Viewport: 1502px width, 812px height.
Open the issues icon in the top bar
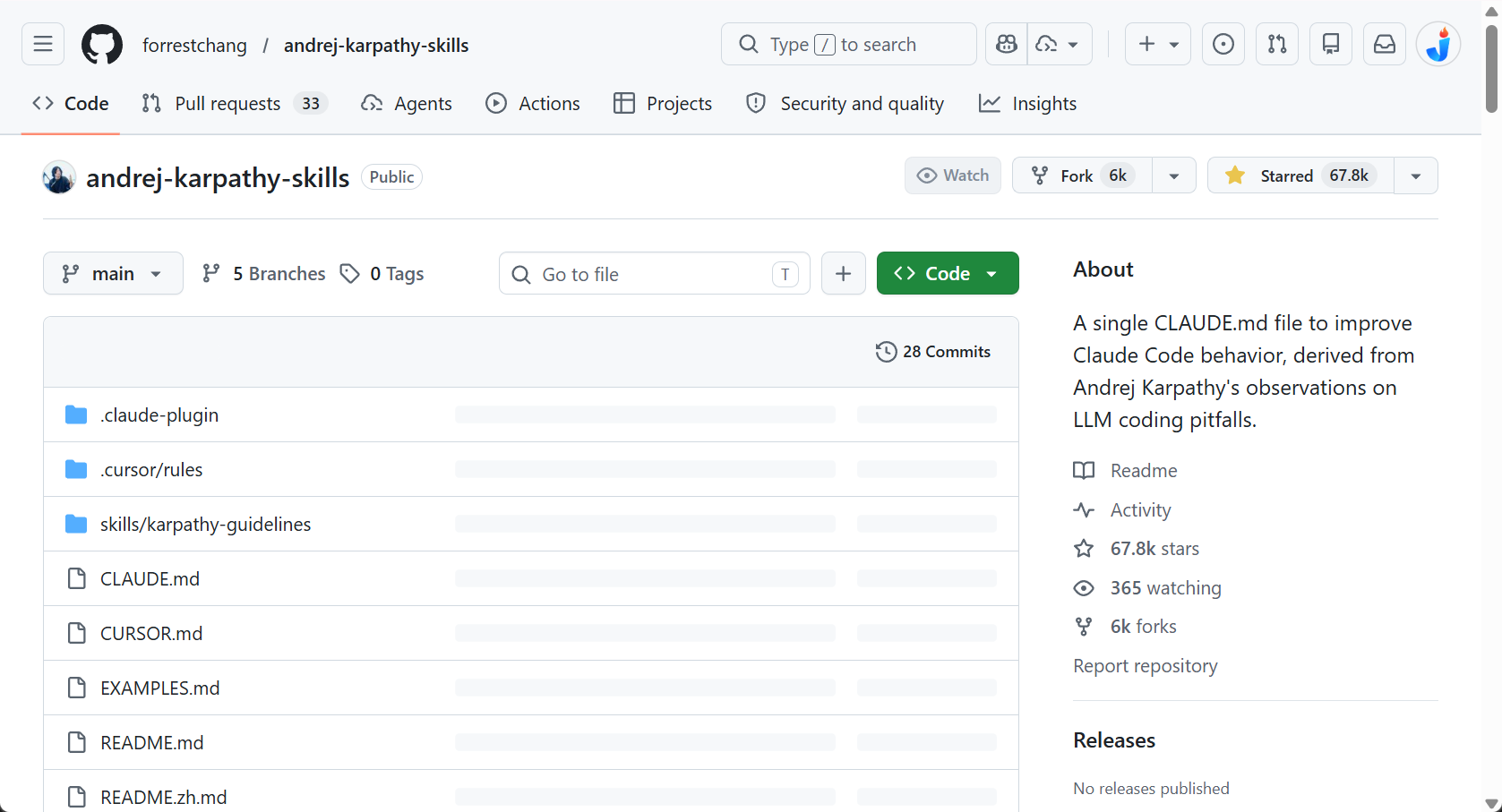pyautogui.click(x=1223, y=44)
